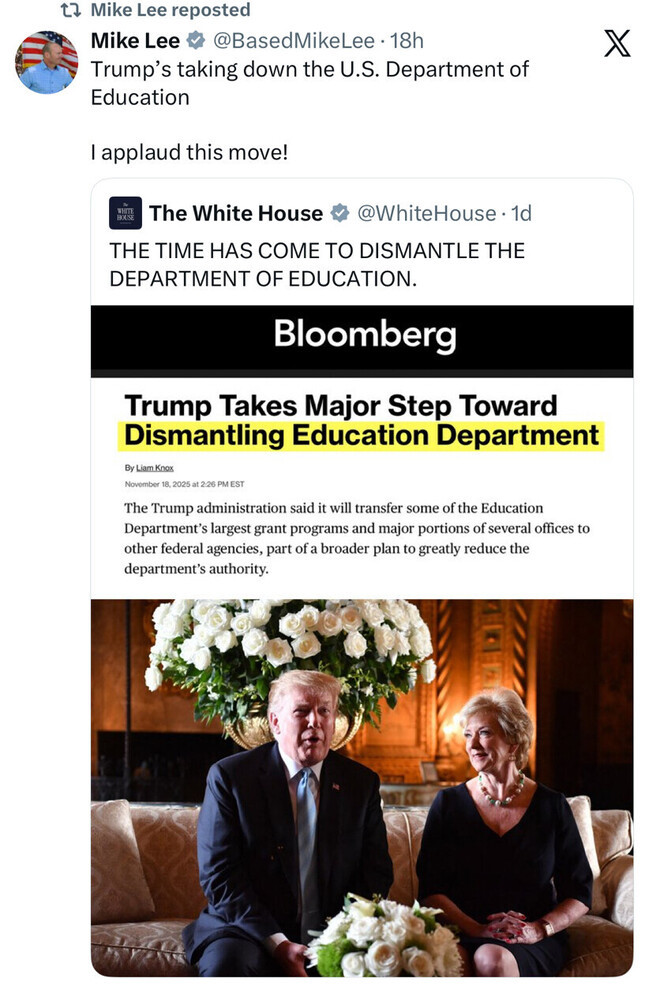Click the bold Mike Lee display name
The width and height of the screenshot is (649, 986).
[135, 41]
